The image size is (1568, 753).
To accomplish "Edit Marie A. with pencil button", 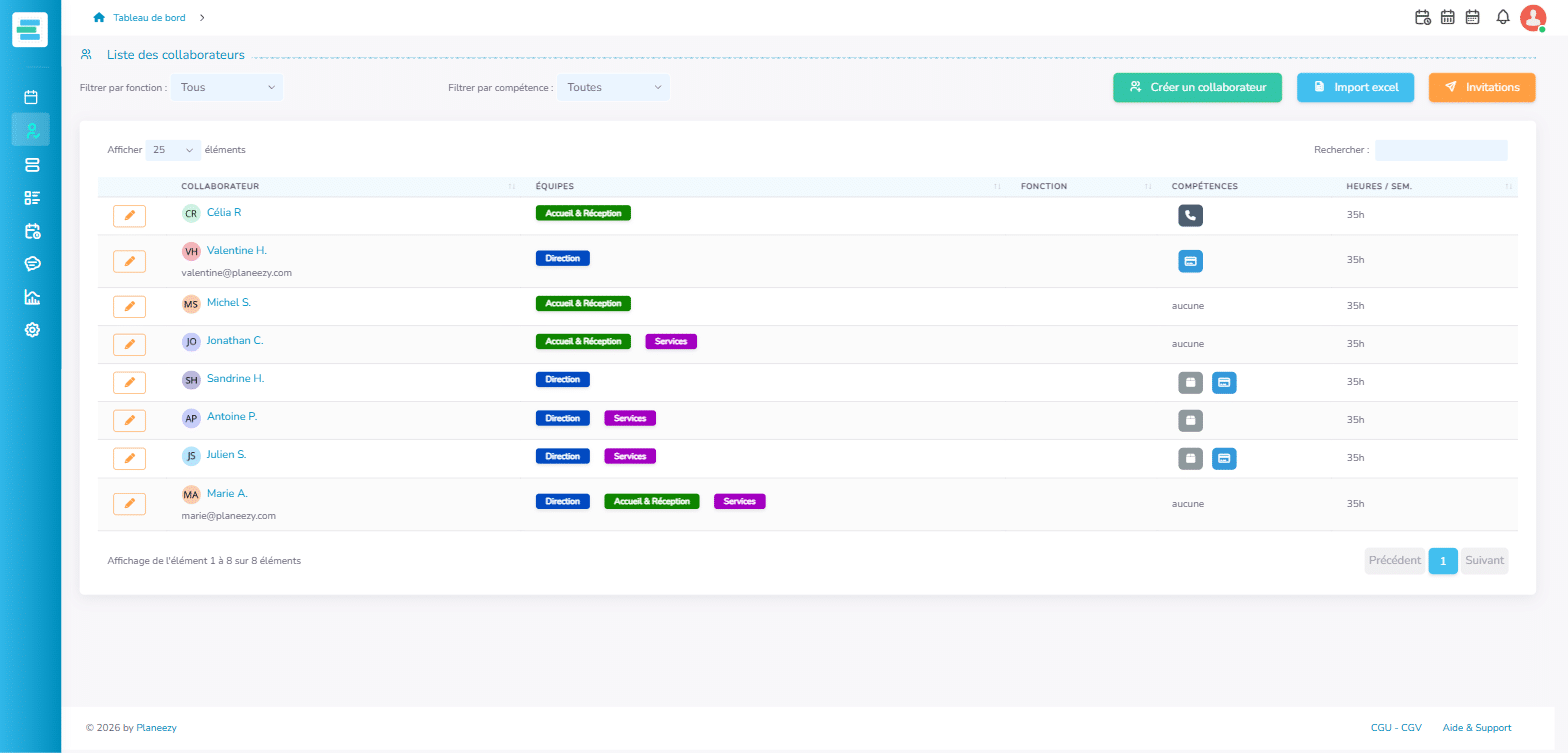I will 129,504.
